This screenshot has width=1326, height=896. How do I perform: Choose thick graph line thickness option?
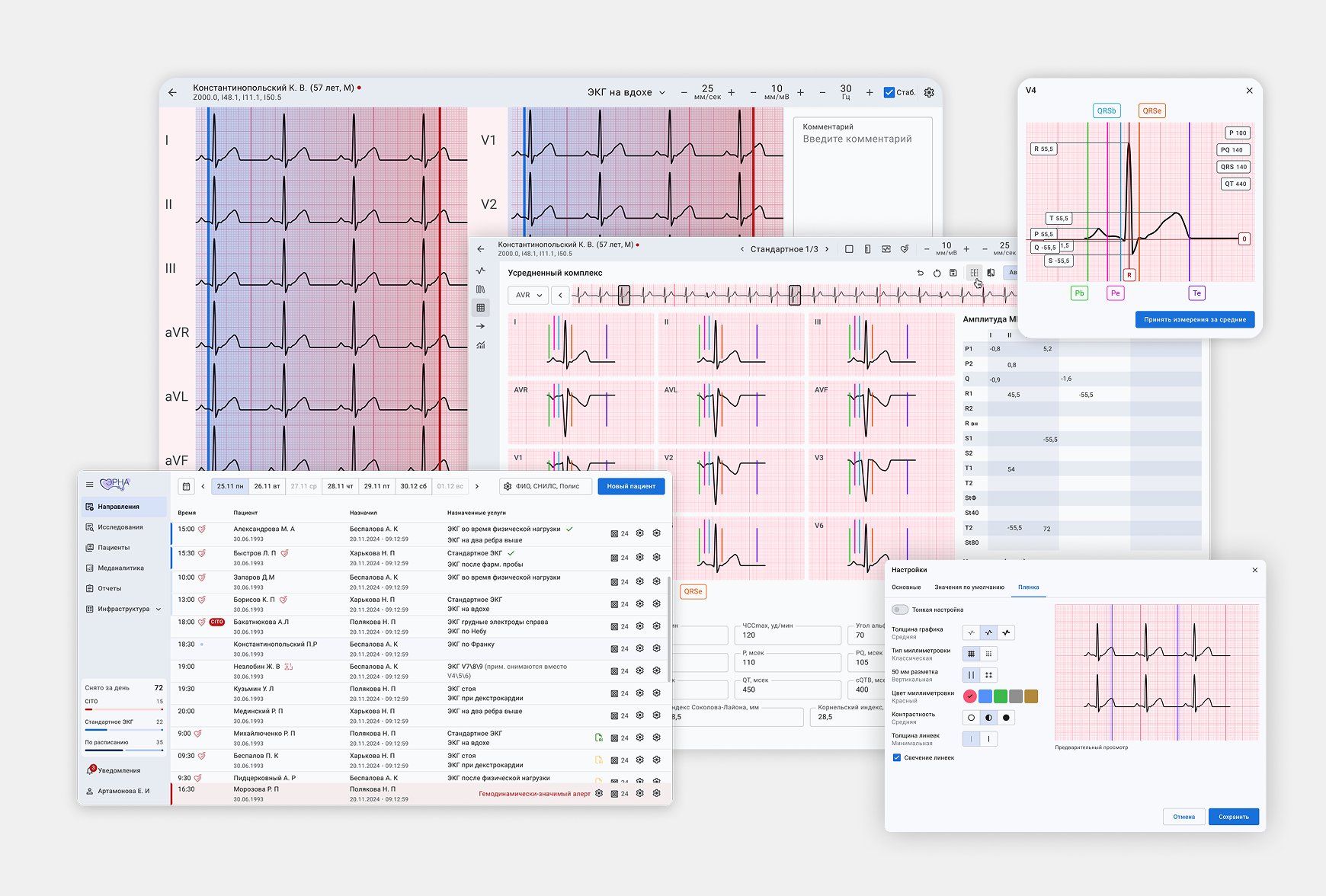pyautogui.click(x=1007, y=632)
